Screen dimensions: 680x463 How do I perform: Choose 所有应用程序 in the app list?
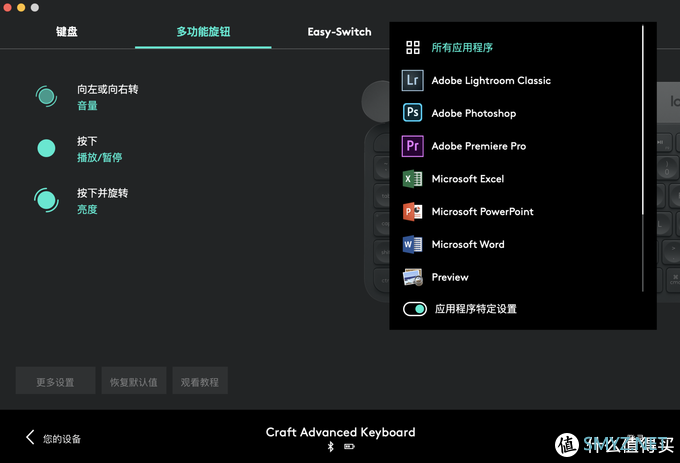(462, 47)
